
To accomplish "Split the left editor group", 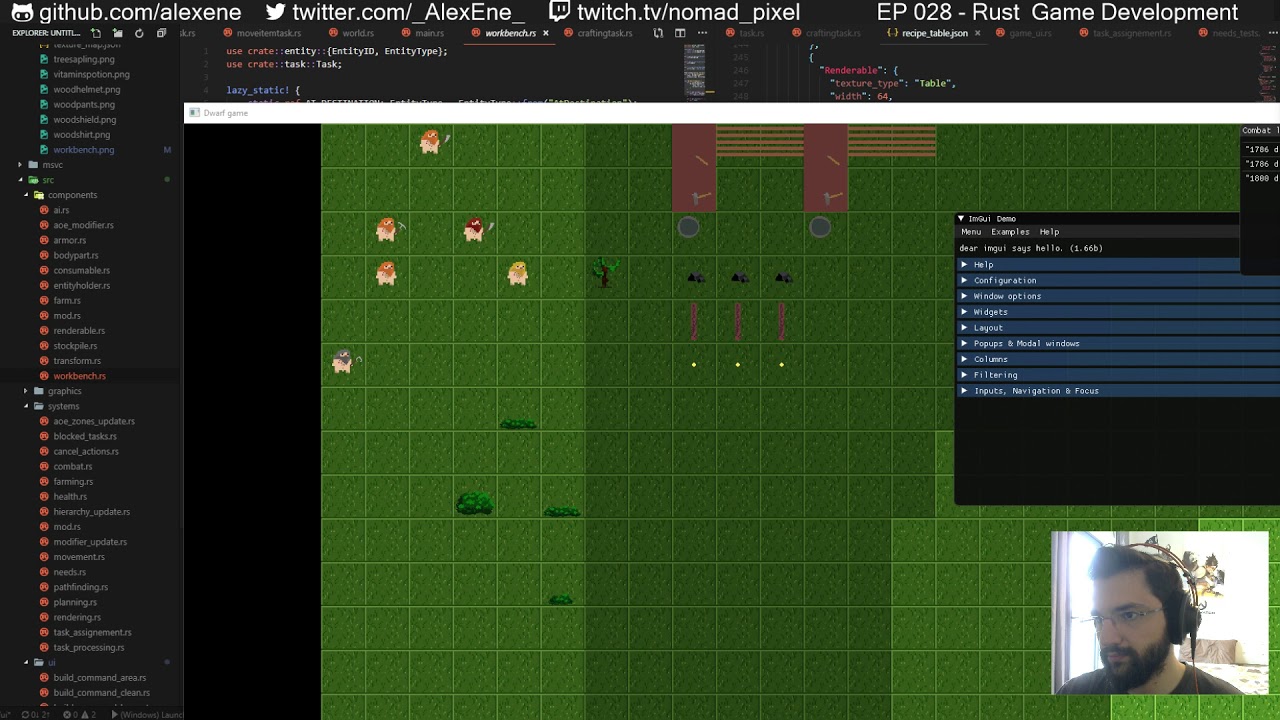I will click(680, 33).
